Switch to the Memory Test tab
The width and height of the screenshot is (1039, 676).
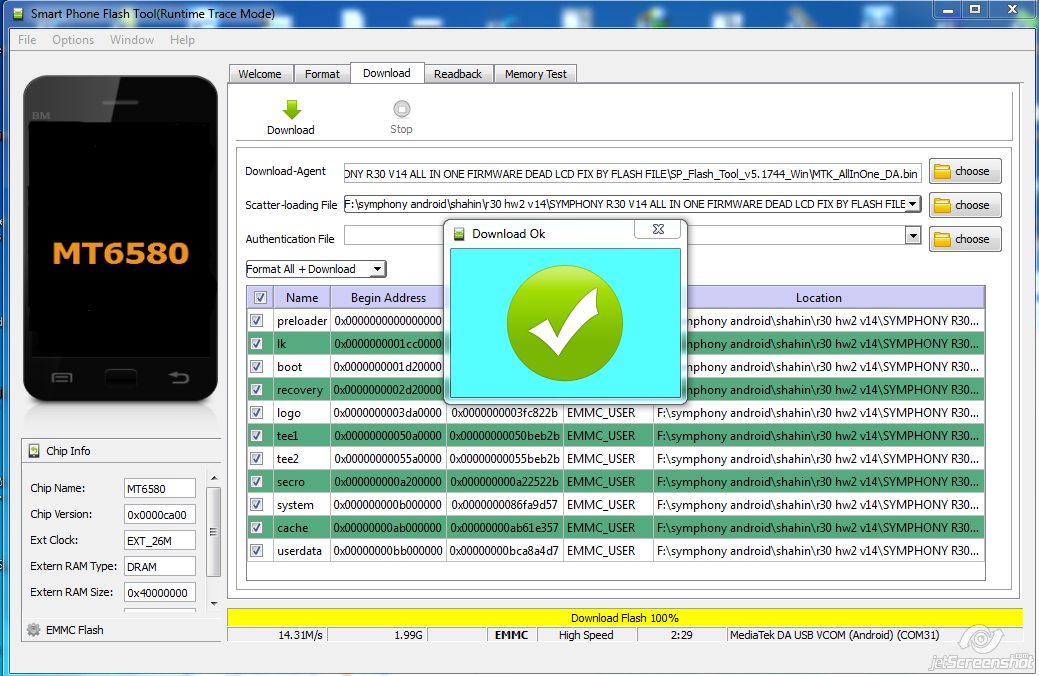pyautogui.click(x=535, y=74)
